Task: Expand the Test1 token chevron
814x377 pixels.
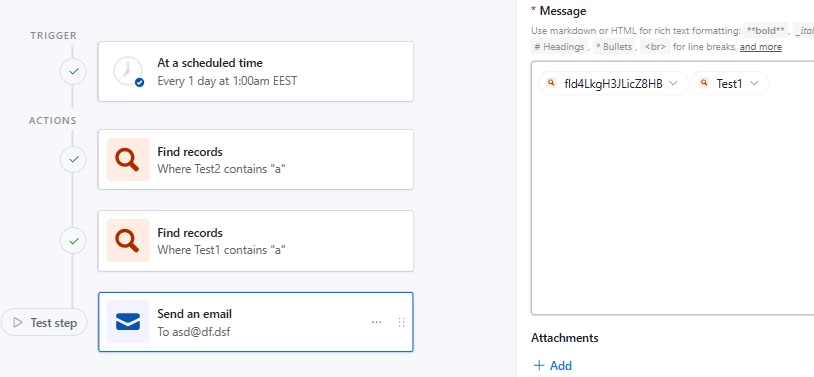Action: click(754, 83)
